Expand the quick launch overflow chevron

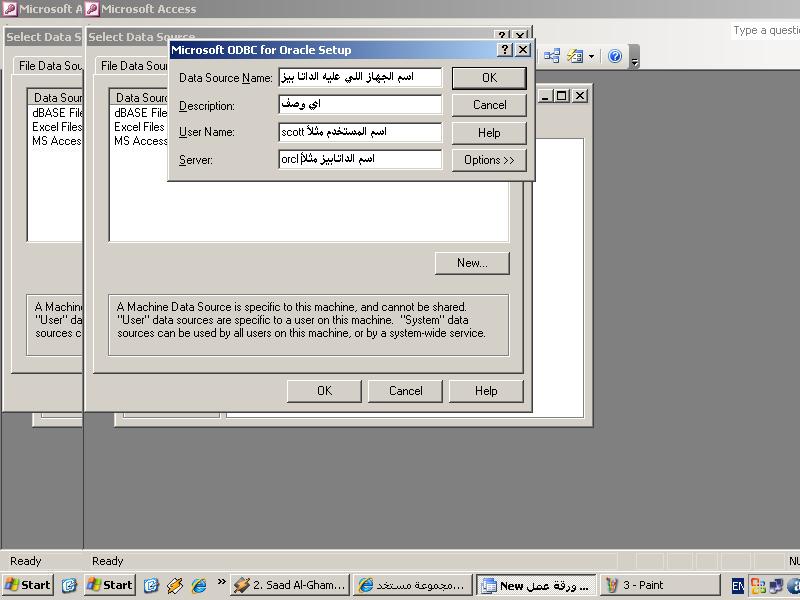point(220,582)
